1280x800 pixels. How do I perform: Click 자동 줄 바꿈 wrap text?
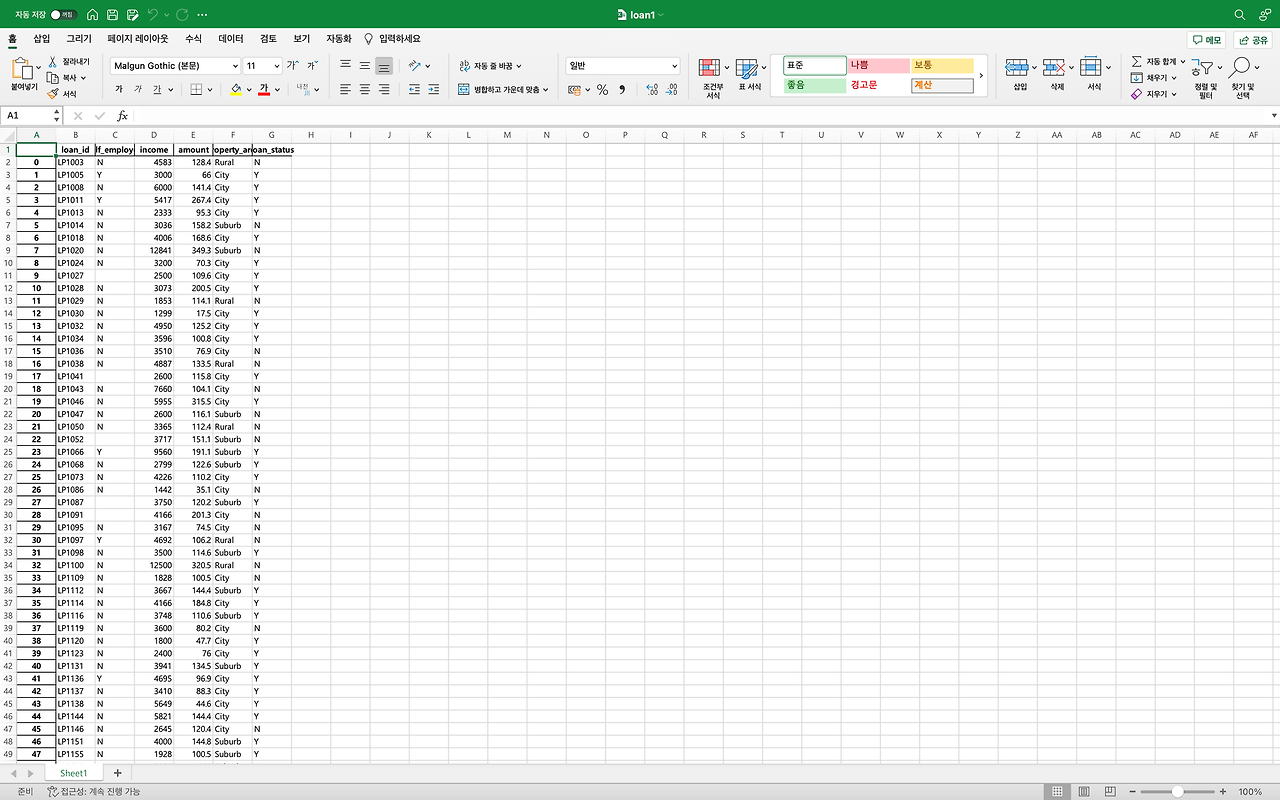(490, 65)
